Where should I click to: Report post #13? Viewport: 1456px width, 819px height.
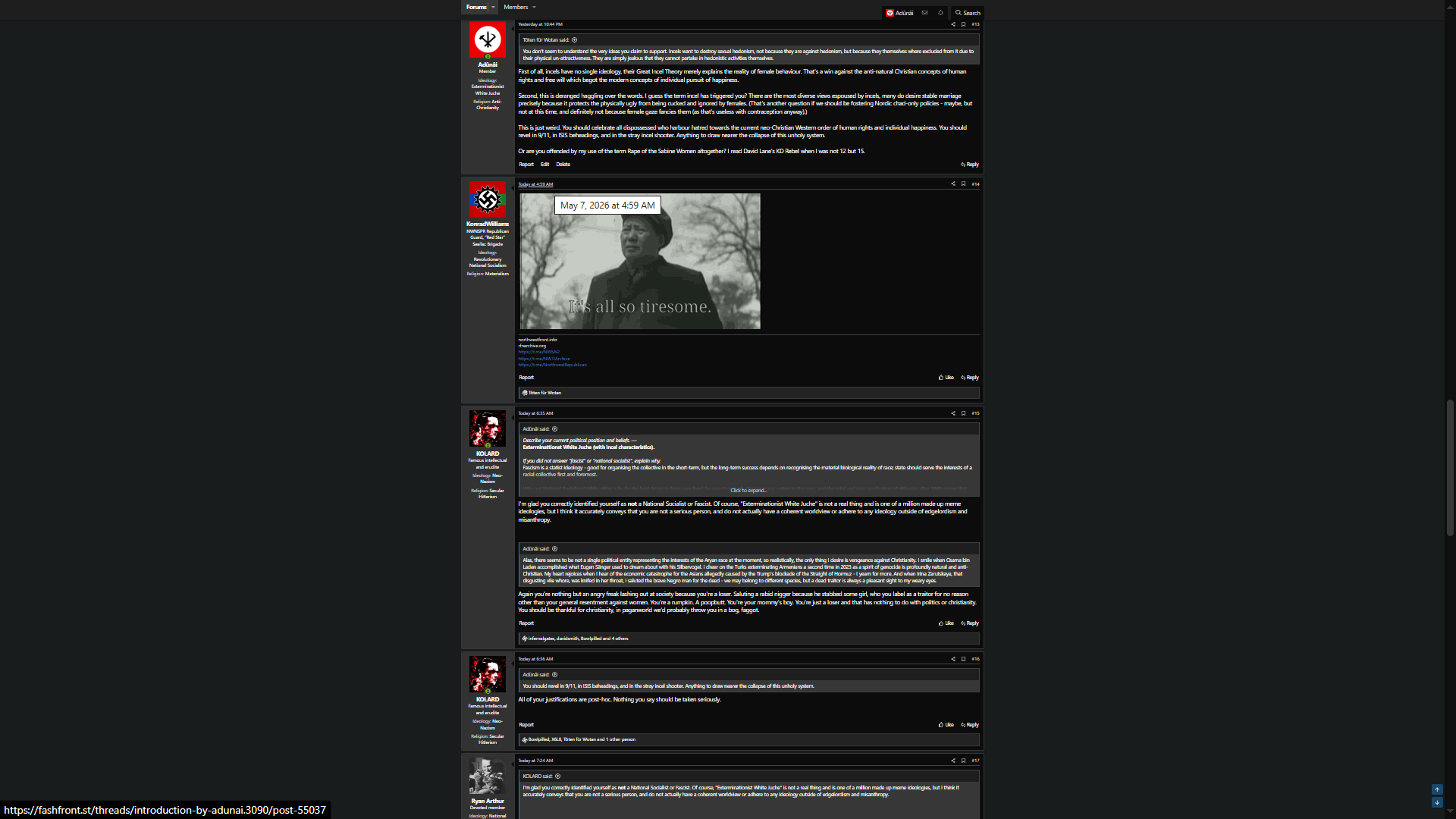(x=526, y=165)
